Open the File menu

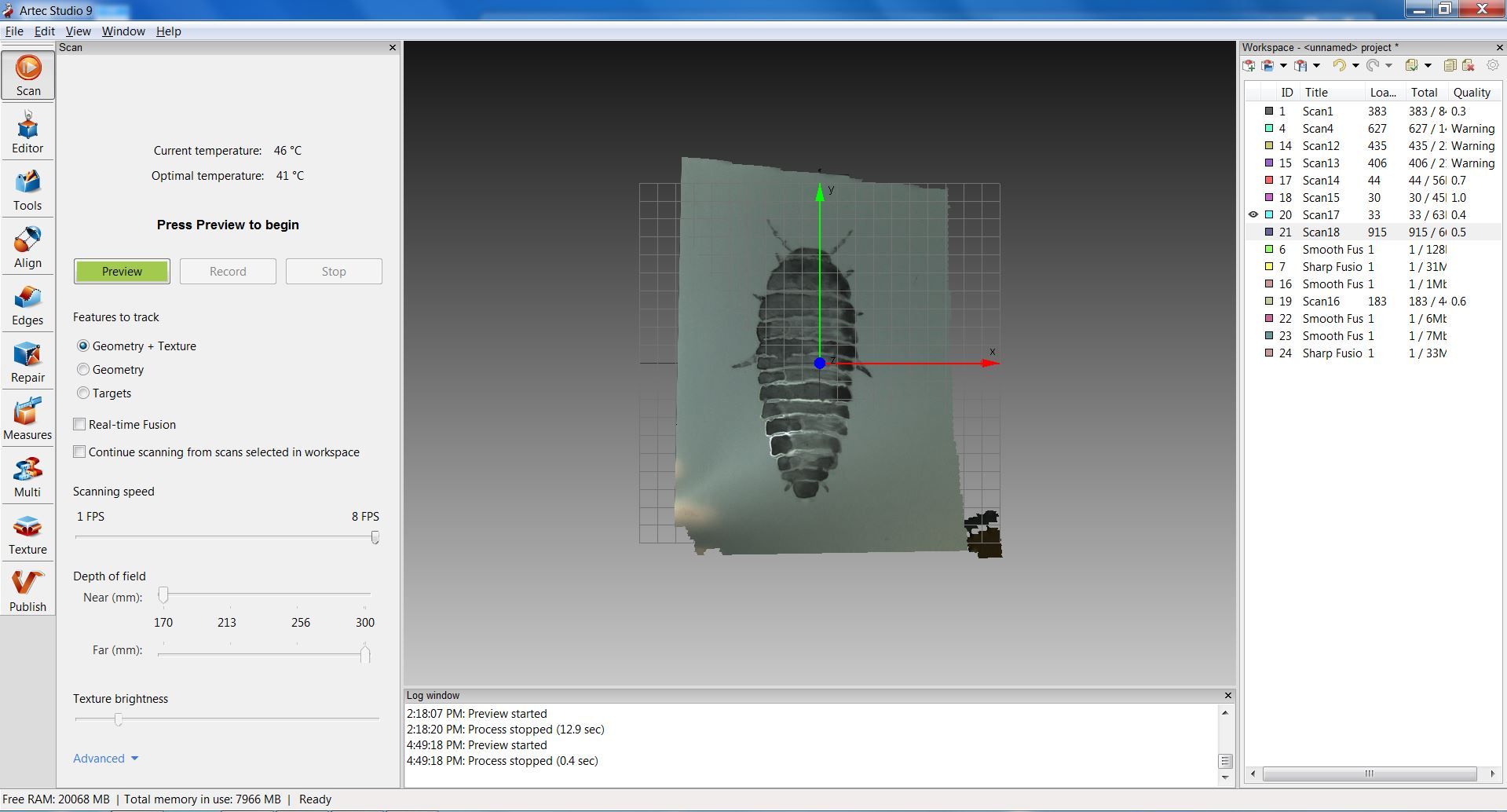(x=14, y=31)
